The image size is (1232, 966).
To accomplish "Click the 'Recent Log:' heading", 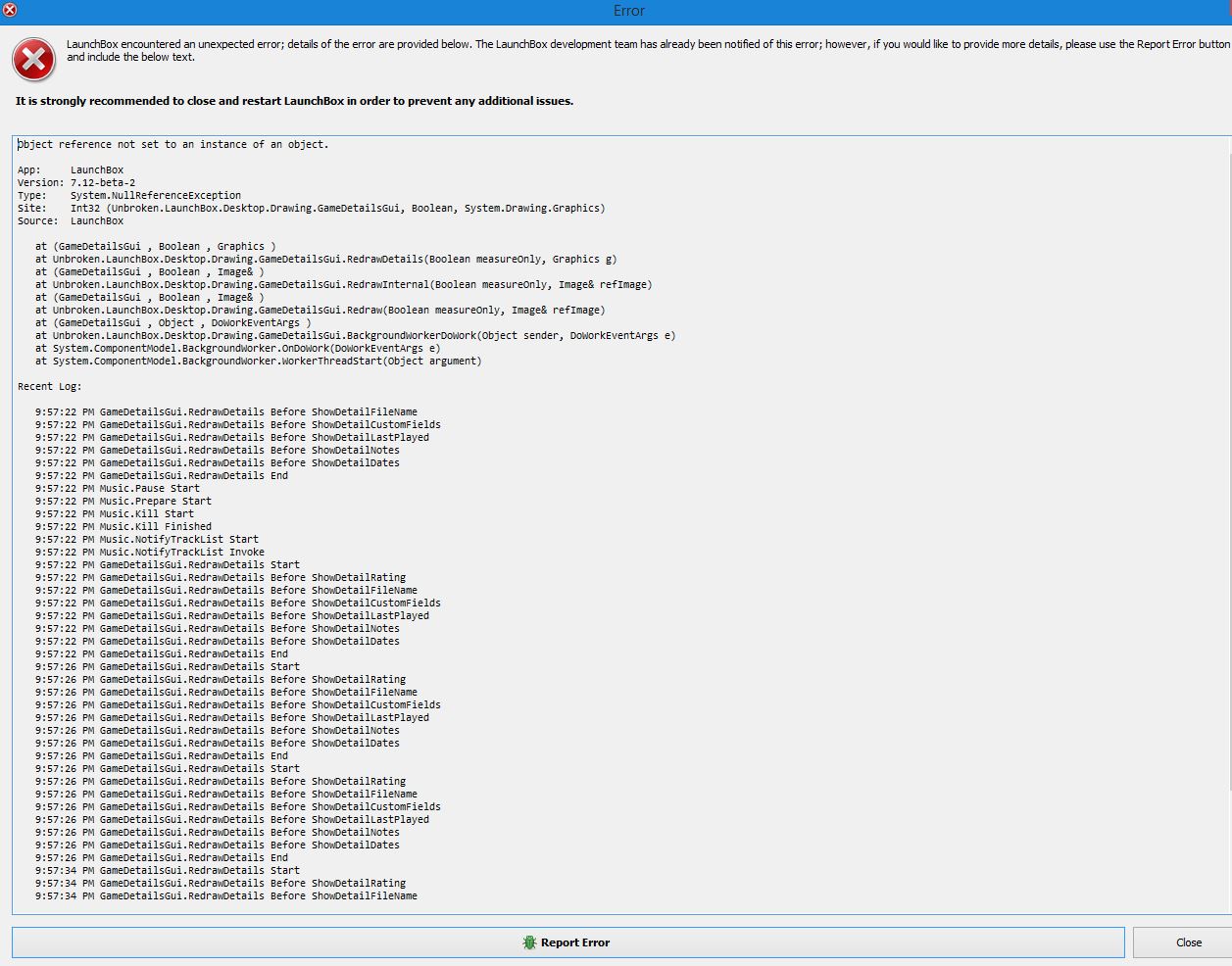I will [x=50, y=386].
